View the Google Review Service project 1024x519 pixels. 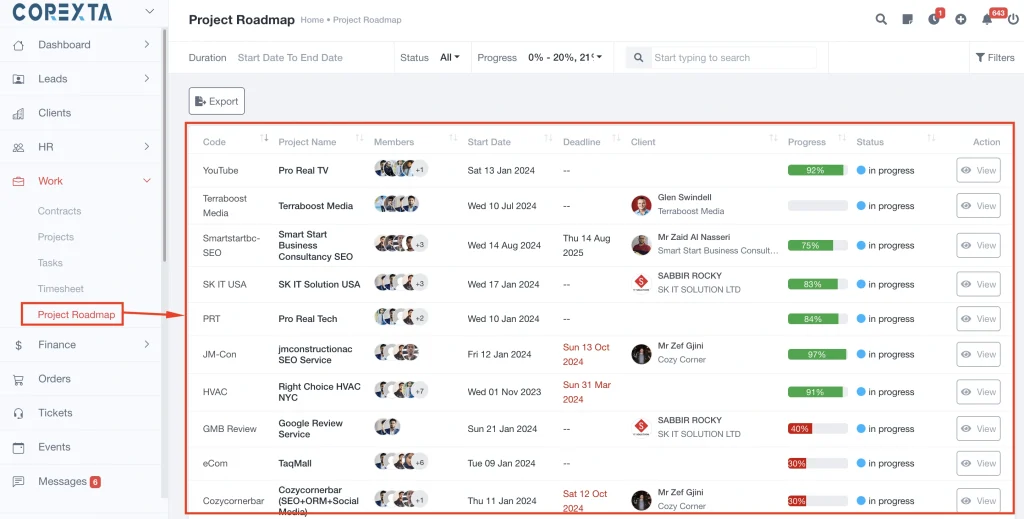click(978, 429)
